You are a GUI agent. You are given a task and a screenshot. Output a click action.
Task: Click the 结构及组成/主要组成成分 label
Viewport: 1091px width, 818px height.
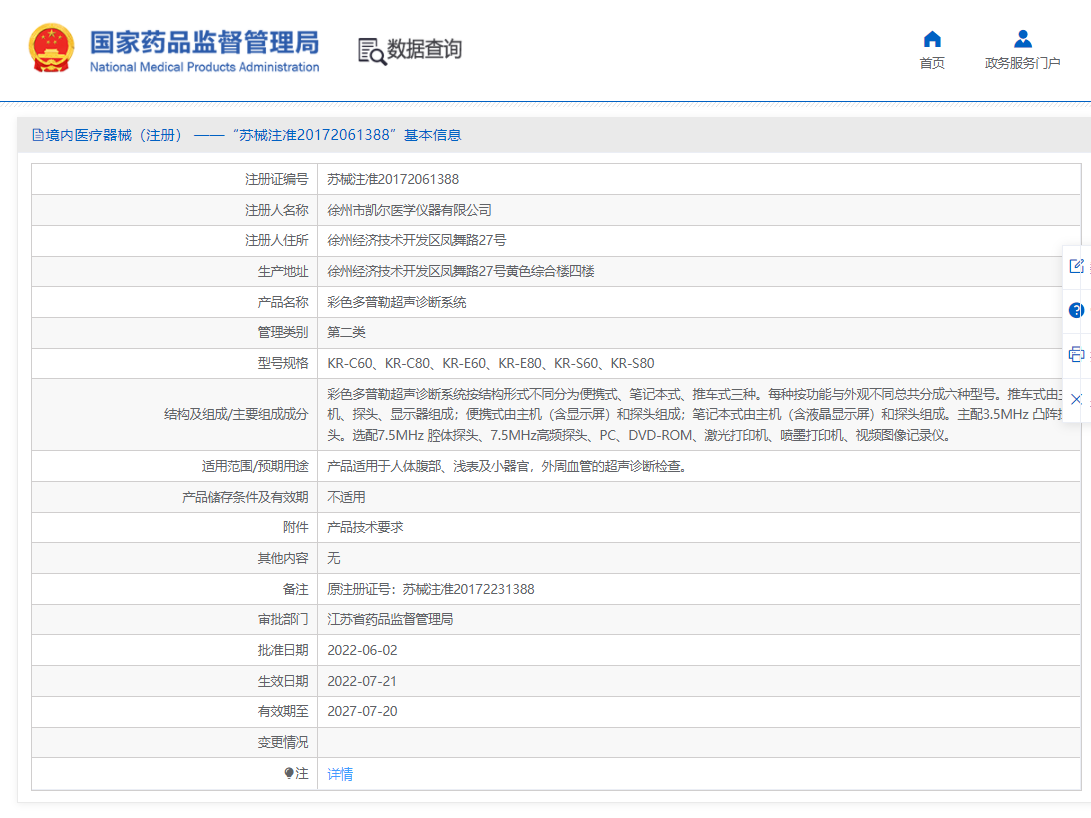point(236,415)
